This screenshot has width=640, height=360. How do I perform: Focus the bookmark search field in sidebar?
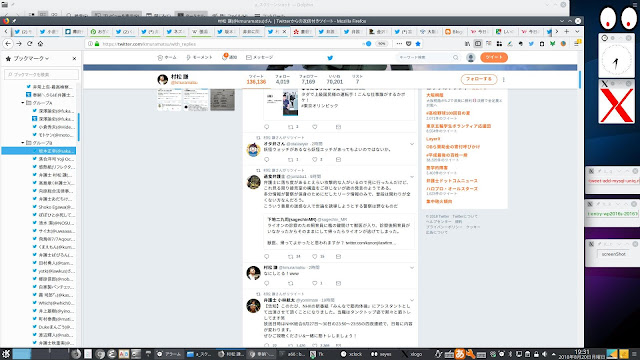click(x=42, y=74)
